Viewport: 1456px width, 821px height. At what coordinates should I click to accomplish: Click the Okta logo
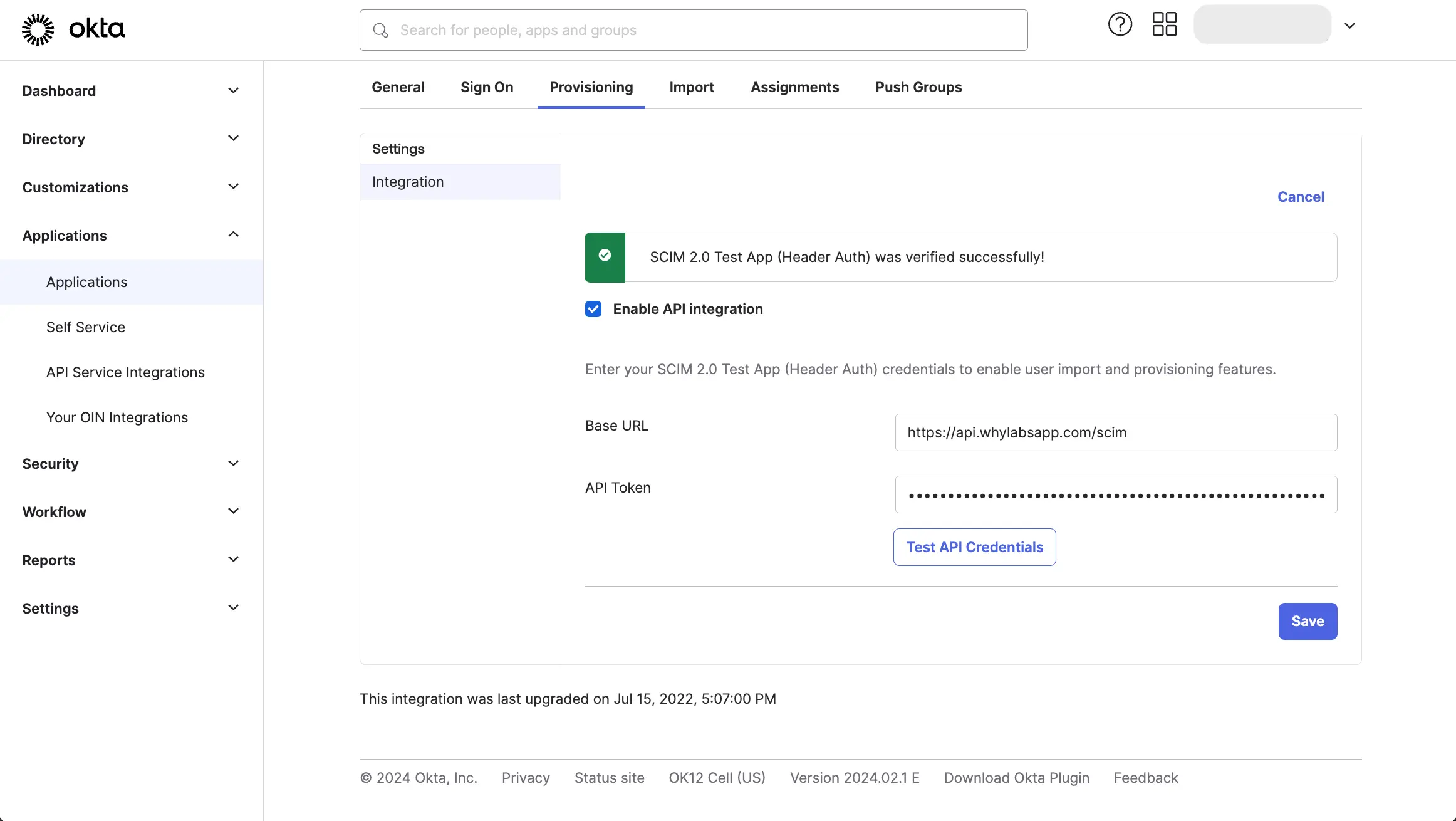(x=73, y=29)
